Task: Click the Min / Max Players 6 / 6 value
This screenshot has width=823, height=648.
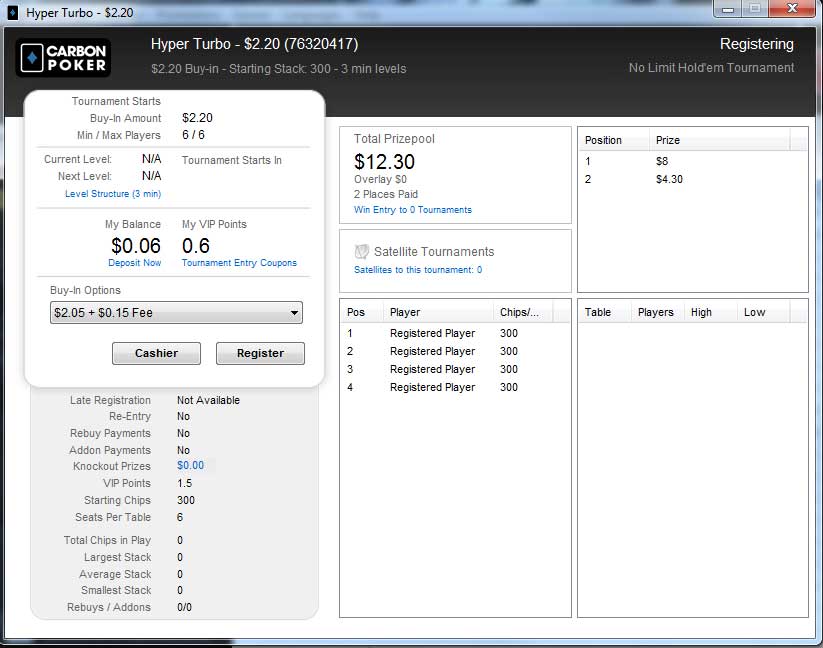Action: (x=193, y=135)
